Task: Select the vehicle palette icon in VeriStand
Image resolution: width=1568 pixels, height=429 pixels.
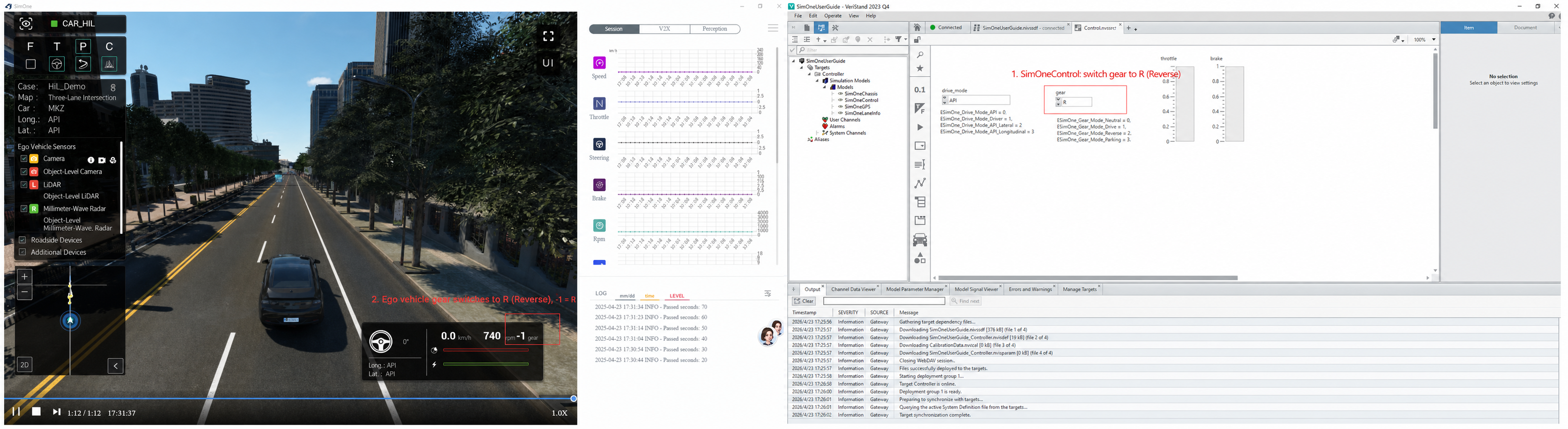Action: 920,240
